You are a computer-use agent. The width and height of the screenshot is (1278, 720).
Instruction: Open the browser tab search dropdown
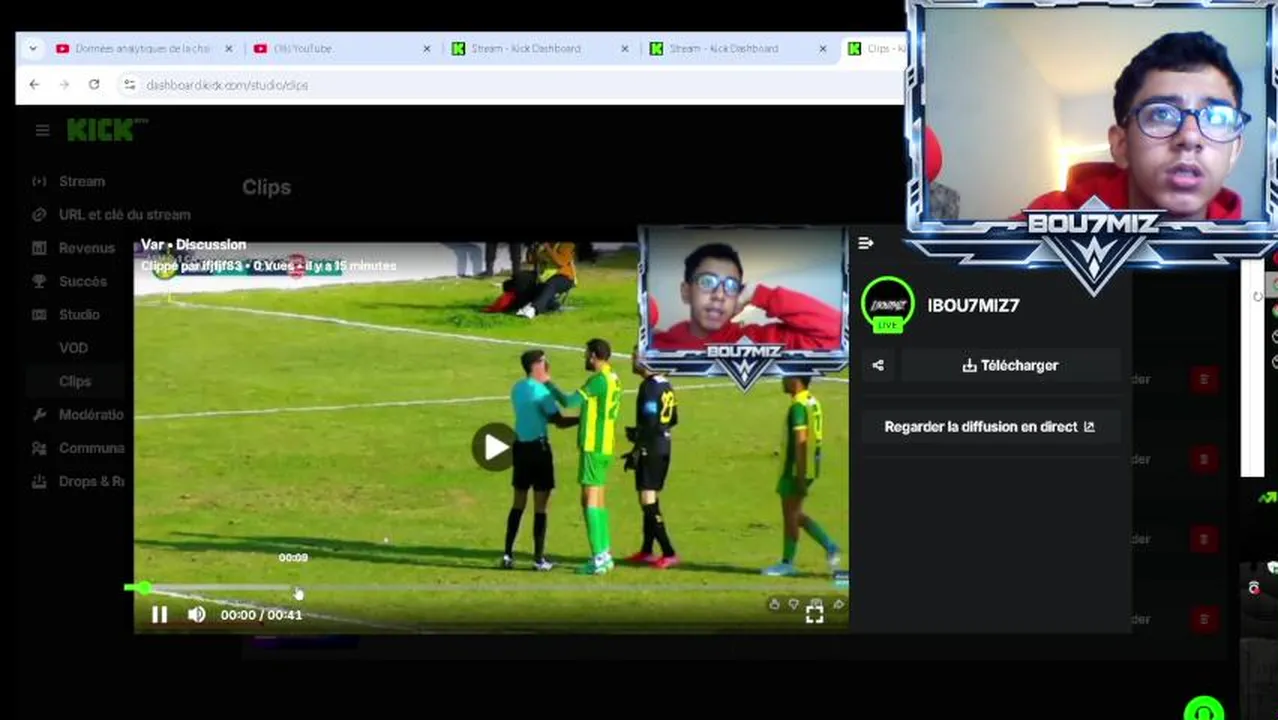coord(33,48)
